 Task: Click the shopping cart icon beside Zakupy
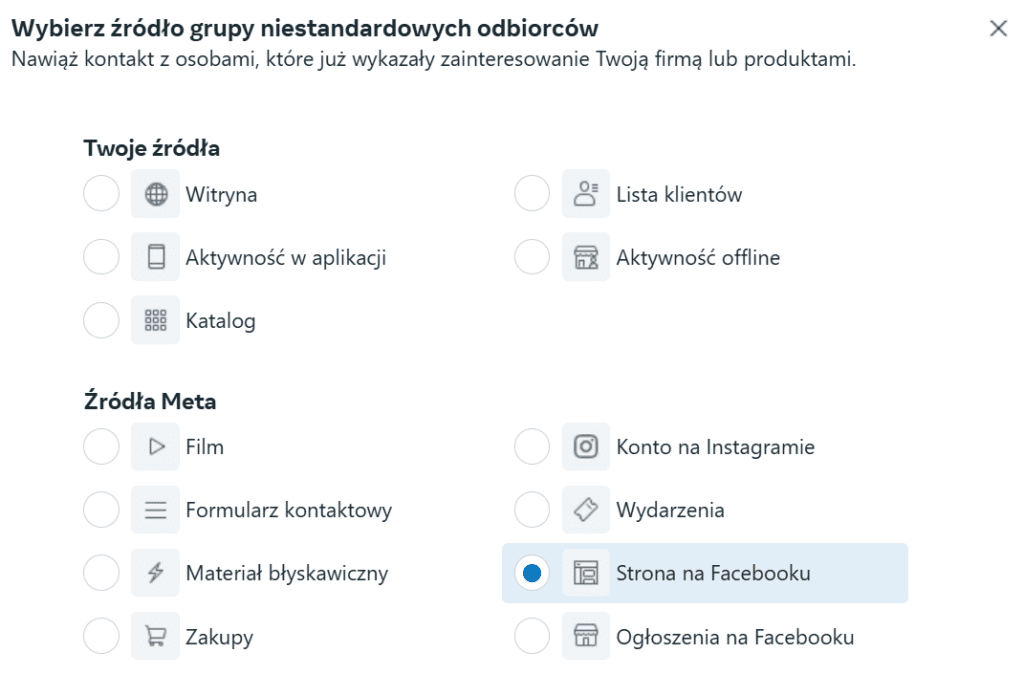155,636
